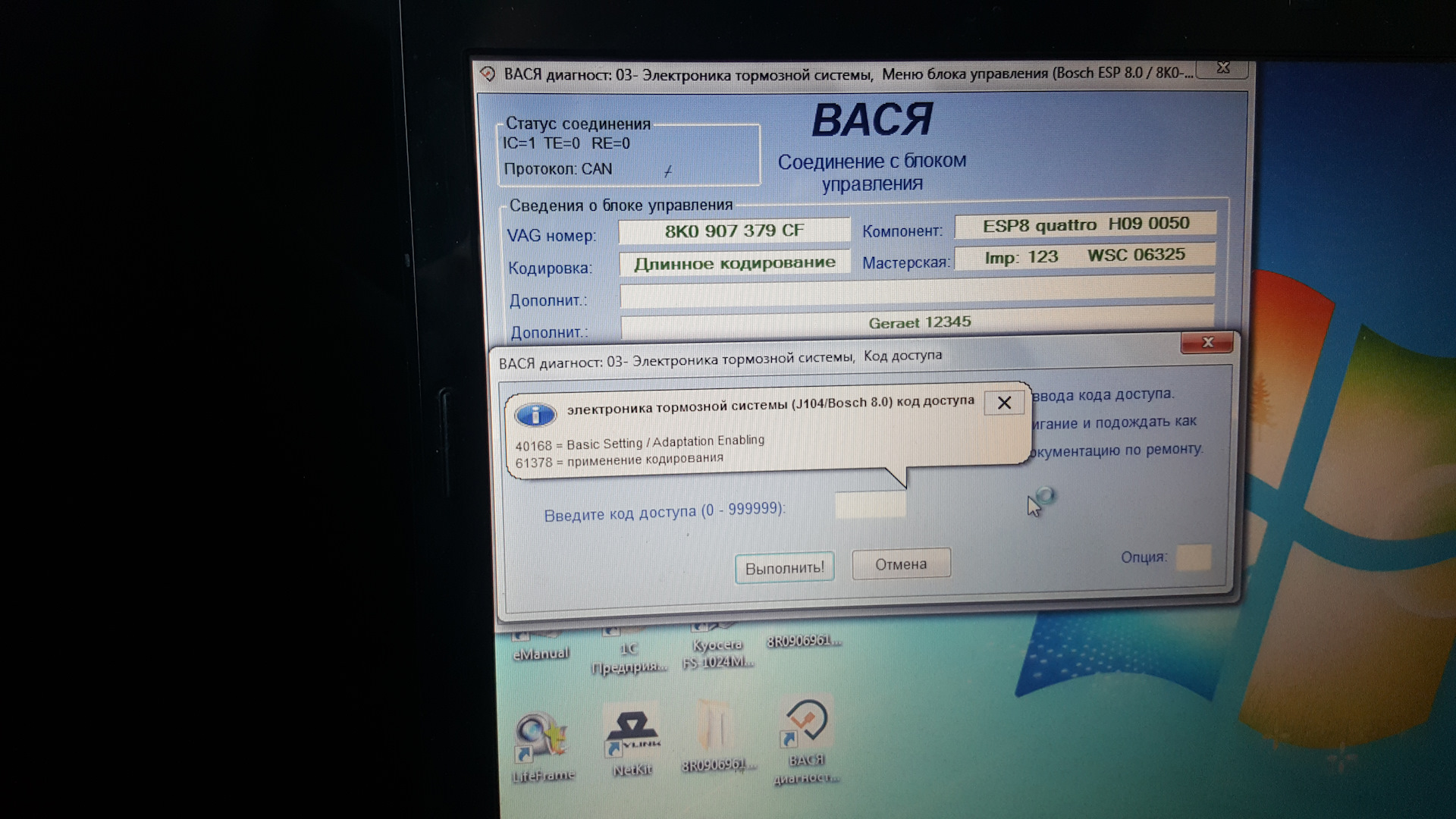Viewport: 1456px width, 819px height.
Task: Click the IC=1 TE=0 RE=0 status line
Action: tap(566, 143)
